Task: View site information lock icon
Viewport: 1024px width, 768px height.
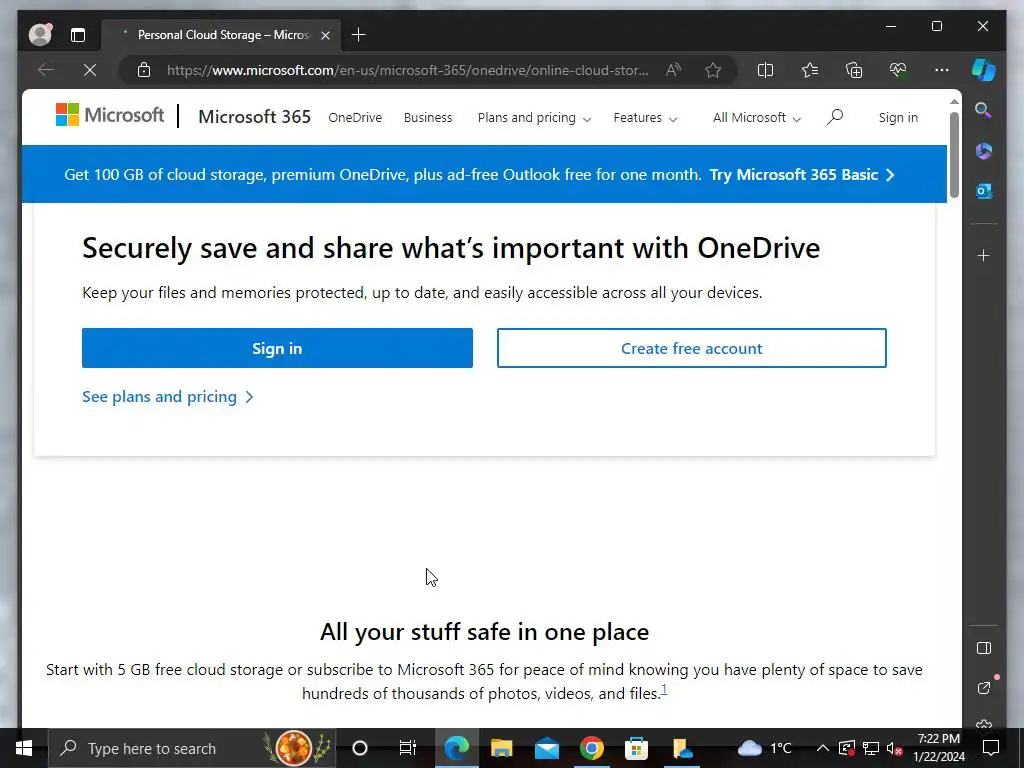Action: pos(144,70)
